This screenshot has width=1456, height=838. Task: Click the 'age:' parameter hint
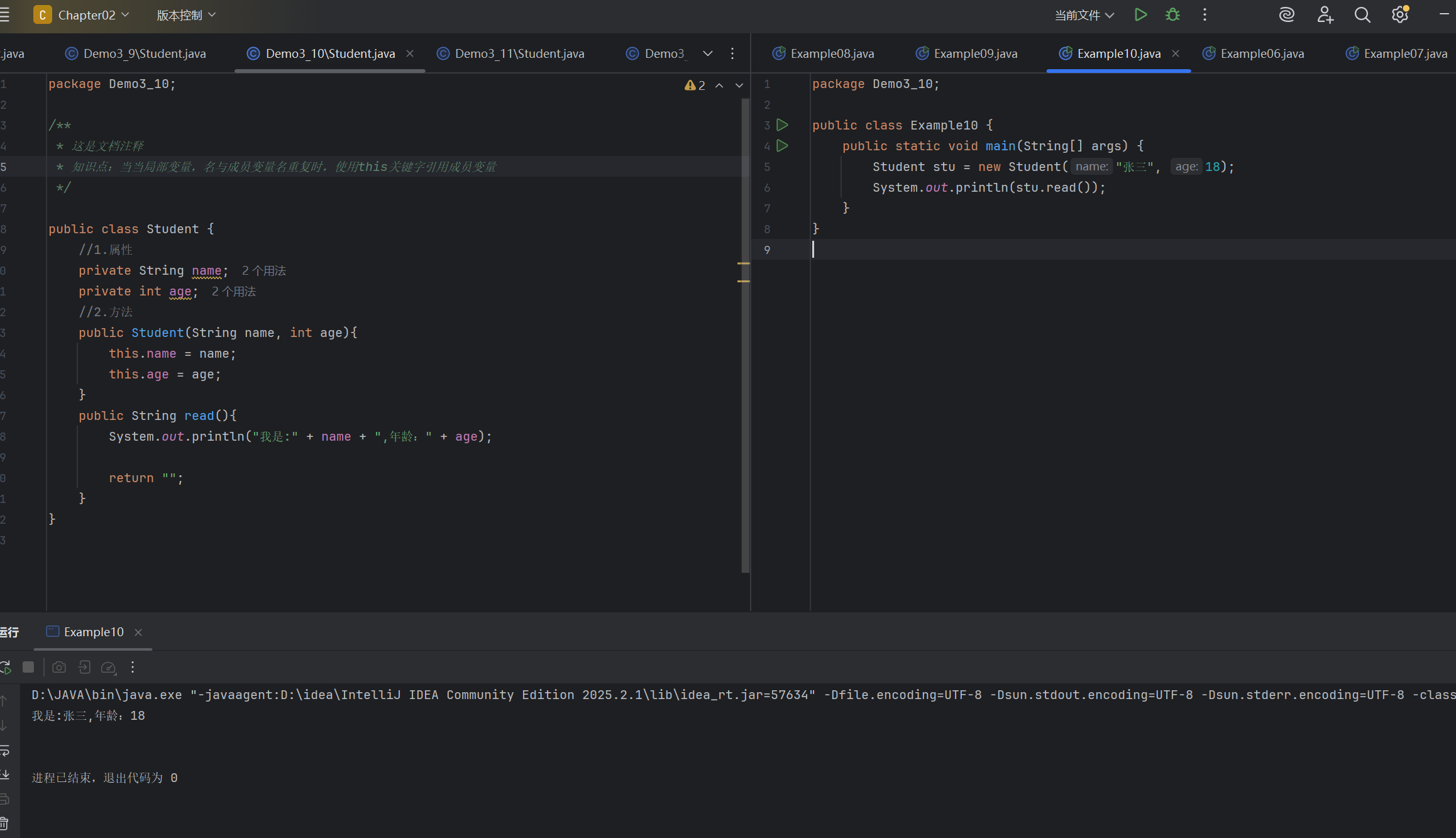(1186, 167)
